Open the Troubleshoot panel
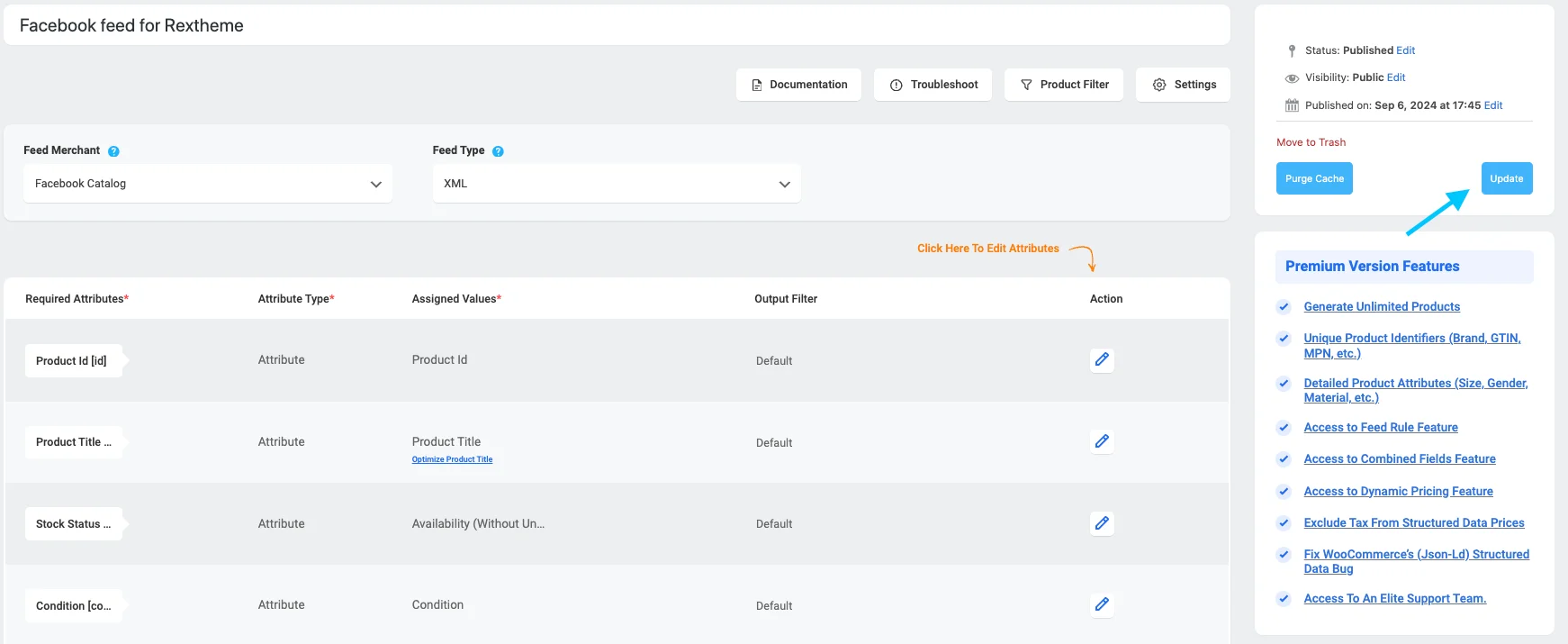Screen dimensions: 1568x644 pos(933,85)
